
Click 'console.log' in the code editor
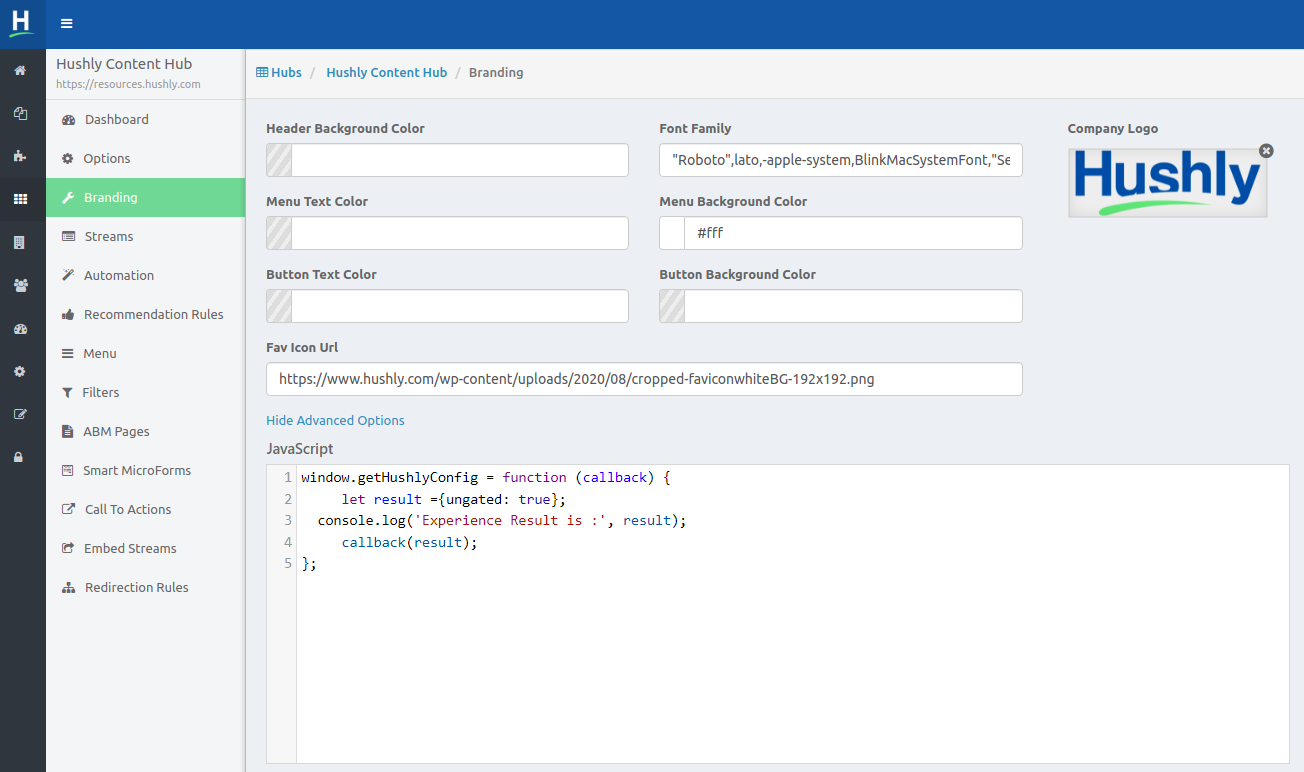(x=361, y=521)
